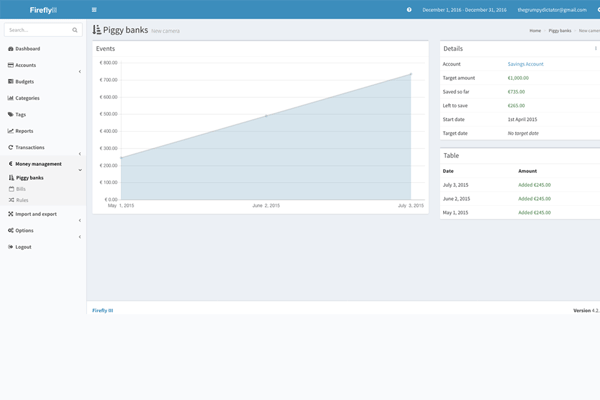This screenshot has width=600, height=400.
Task: Go to Home via the breadcrumb
Action: (535, 31)
